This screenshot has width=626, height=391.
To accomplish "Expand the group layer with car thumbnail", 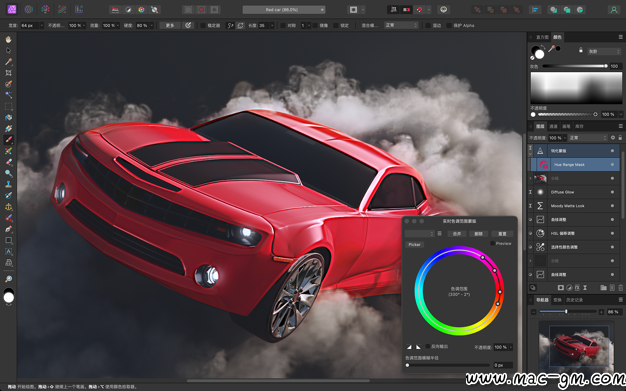I will [531, 178].
